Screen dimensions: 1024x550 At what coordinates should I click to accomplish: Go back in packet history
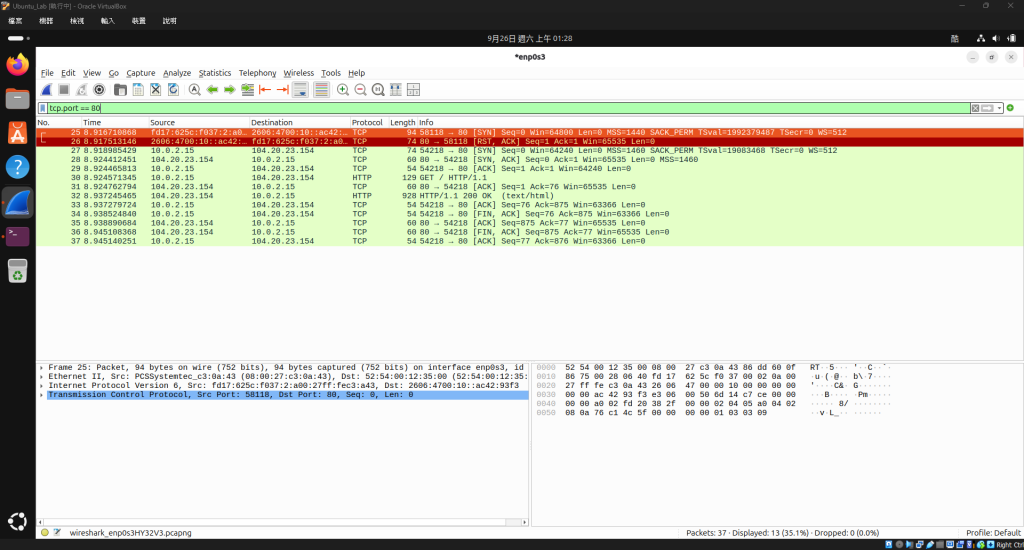[x=212, y=89]
